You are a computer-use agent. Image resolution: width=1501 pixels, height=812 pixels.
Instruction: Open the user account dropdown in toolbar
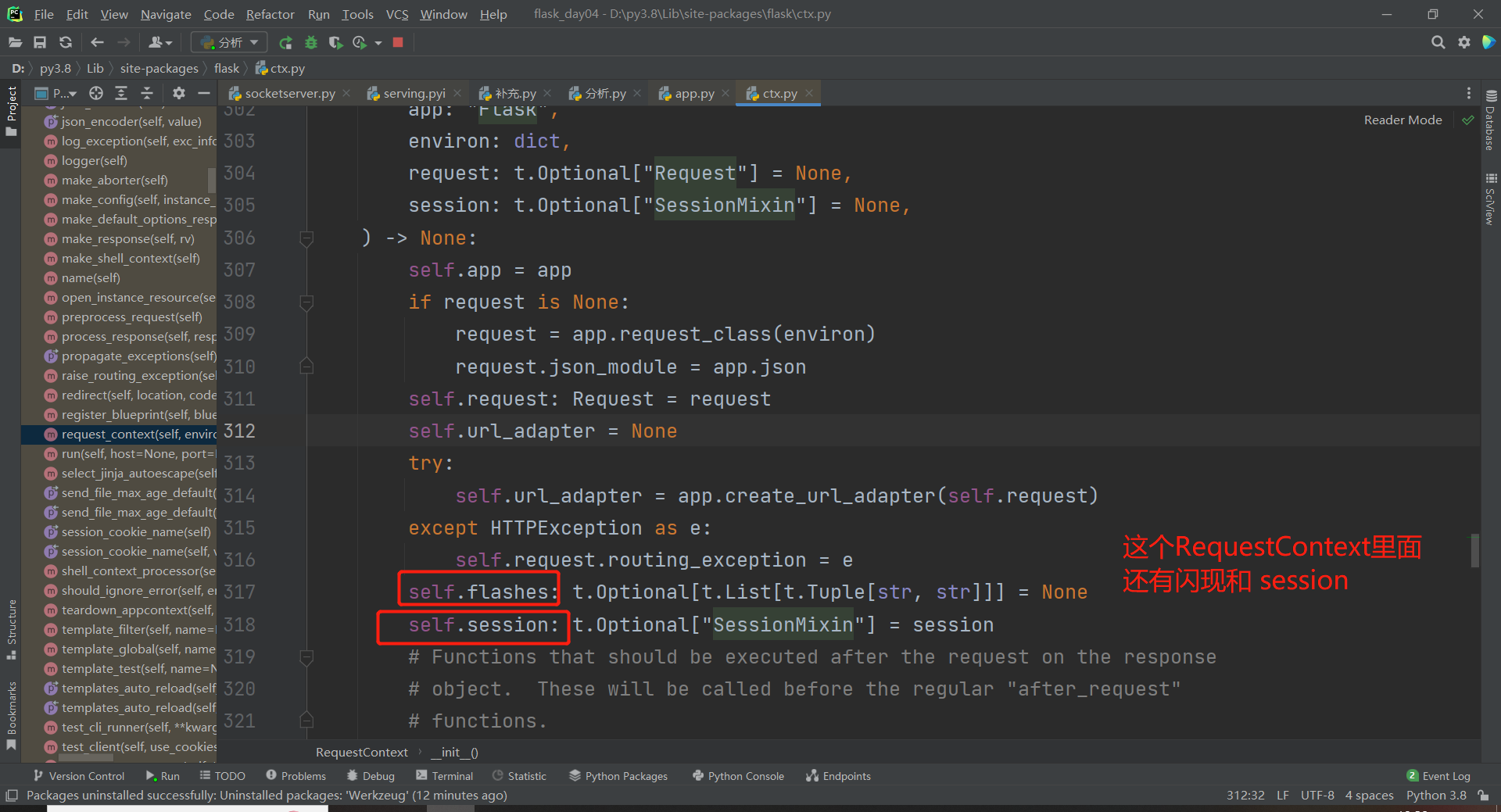coord(160,42)
